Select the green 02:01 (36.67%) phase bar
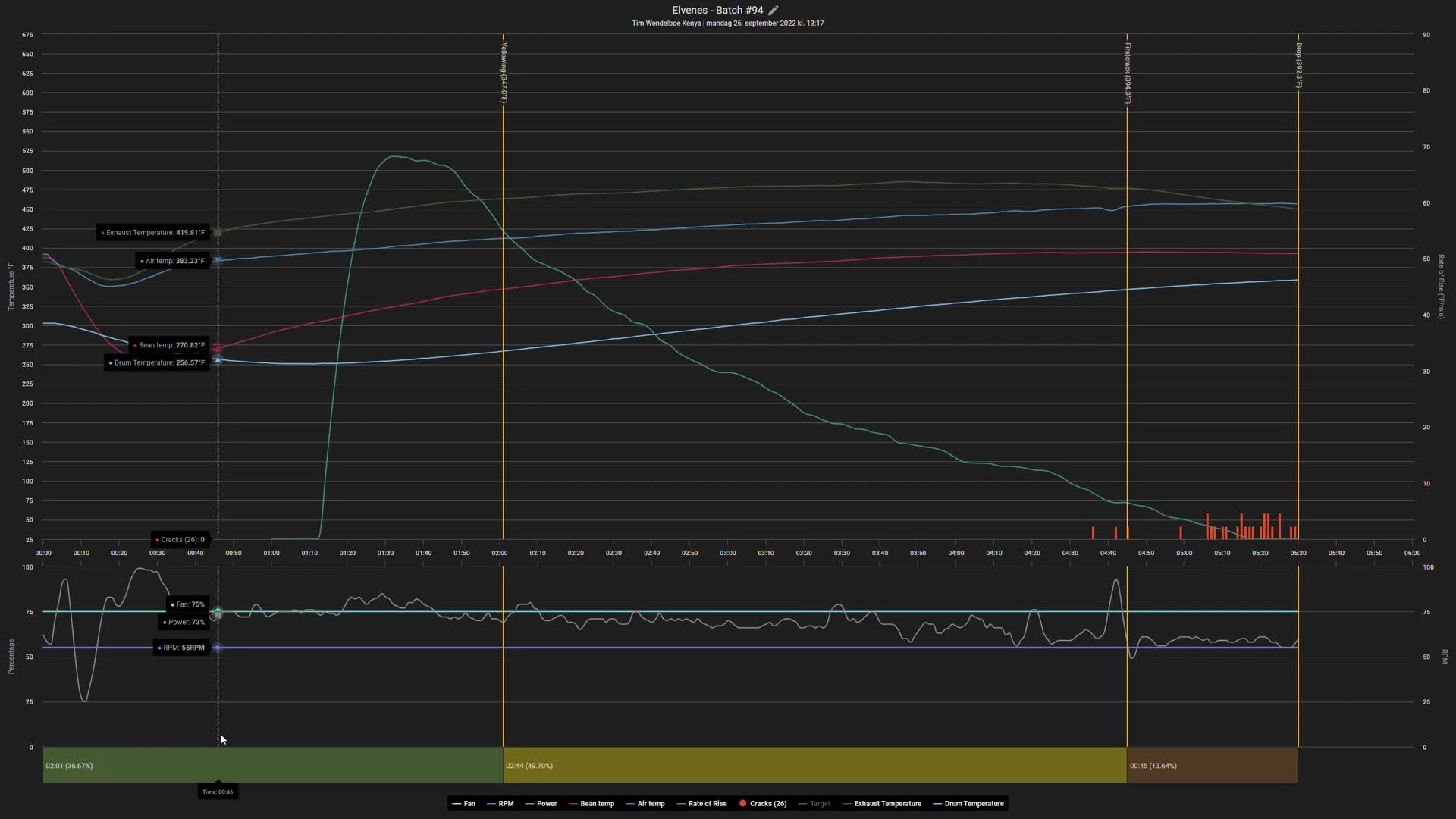 (x=273, y=765)
